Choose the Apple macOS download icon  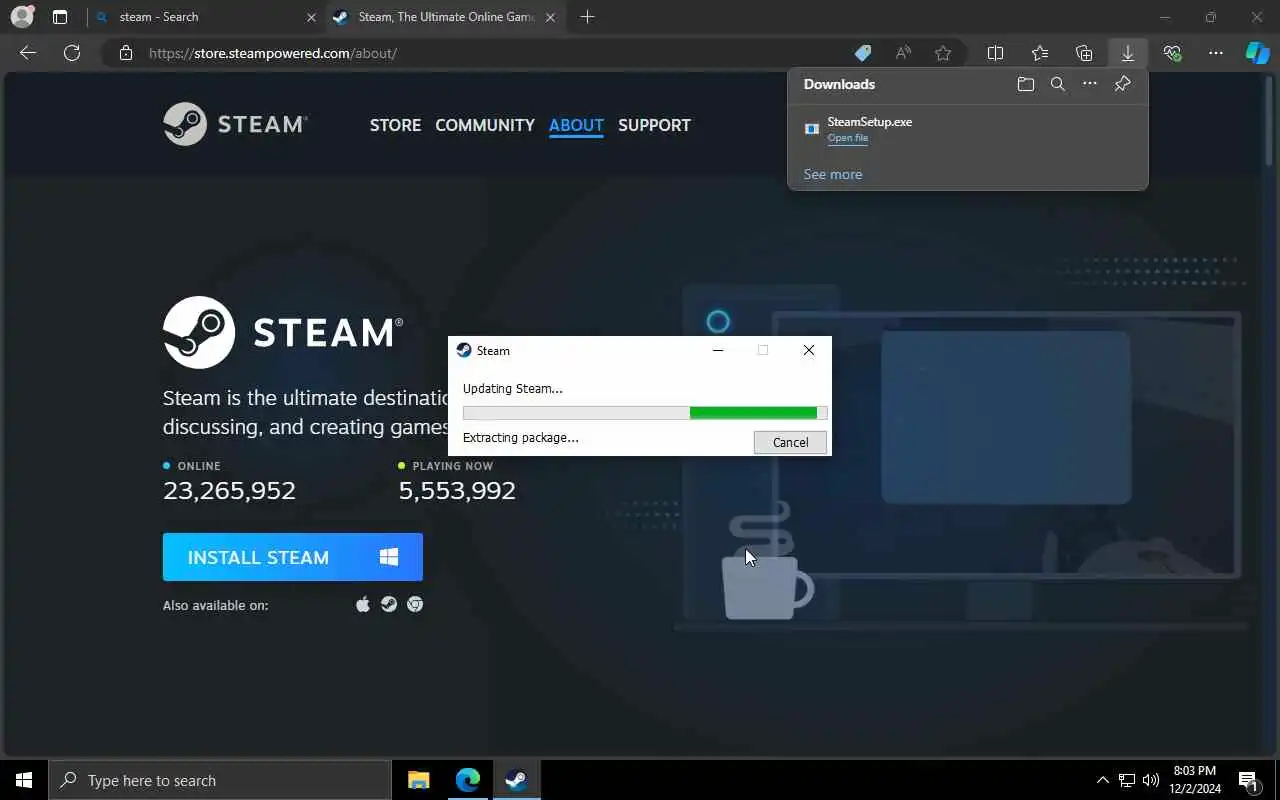click(x=363, y=604)
